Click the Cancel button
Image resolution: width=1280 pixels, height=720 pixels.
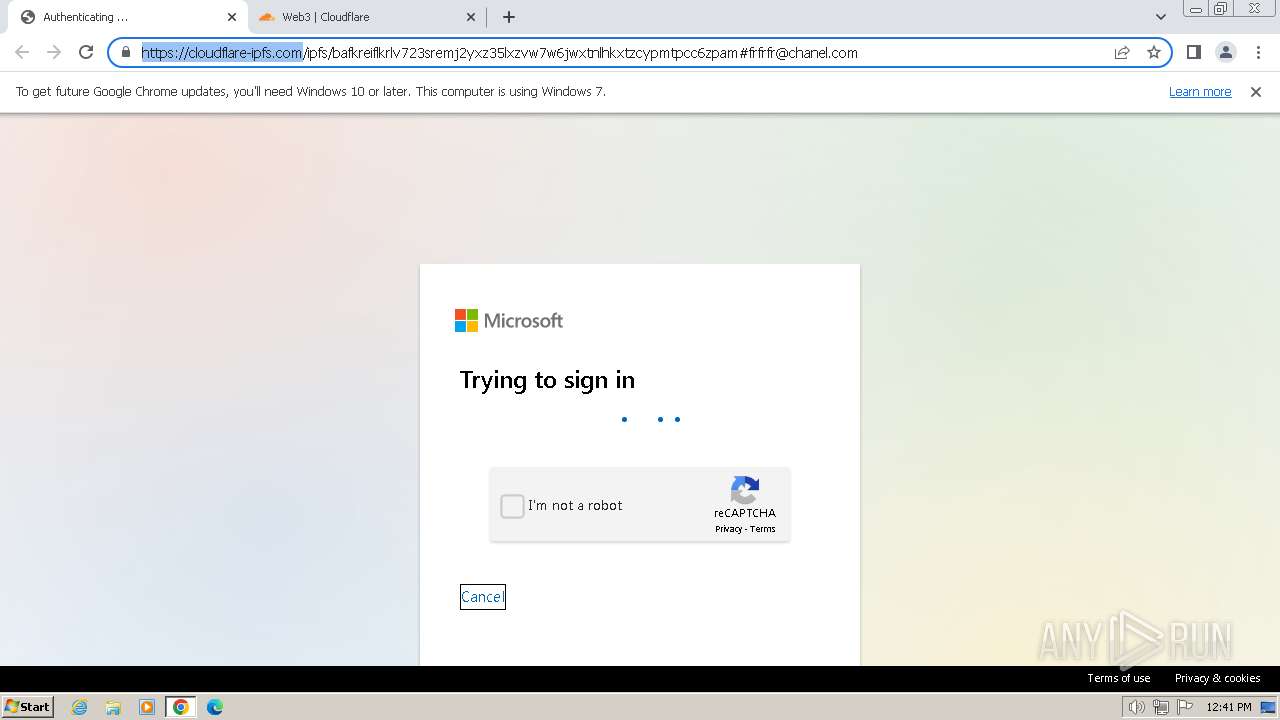(483, 597)
